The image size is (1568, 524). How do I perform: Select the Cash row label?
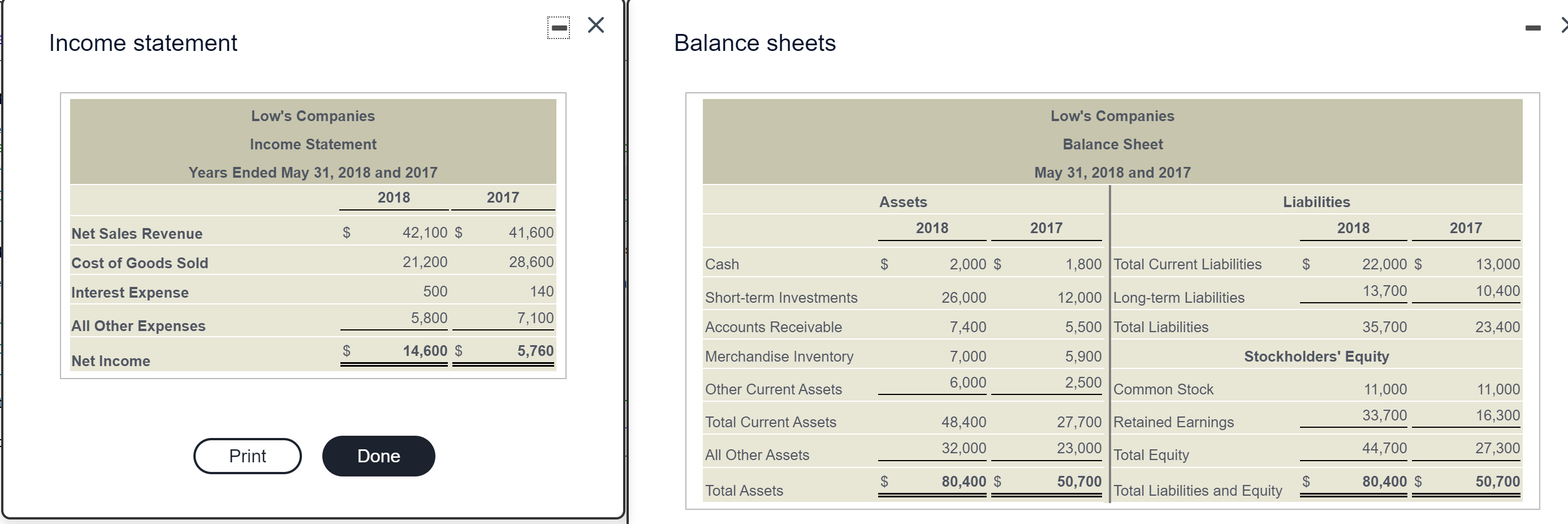[x=722, y=264]
